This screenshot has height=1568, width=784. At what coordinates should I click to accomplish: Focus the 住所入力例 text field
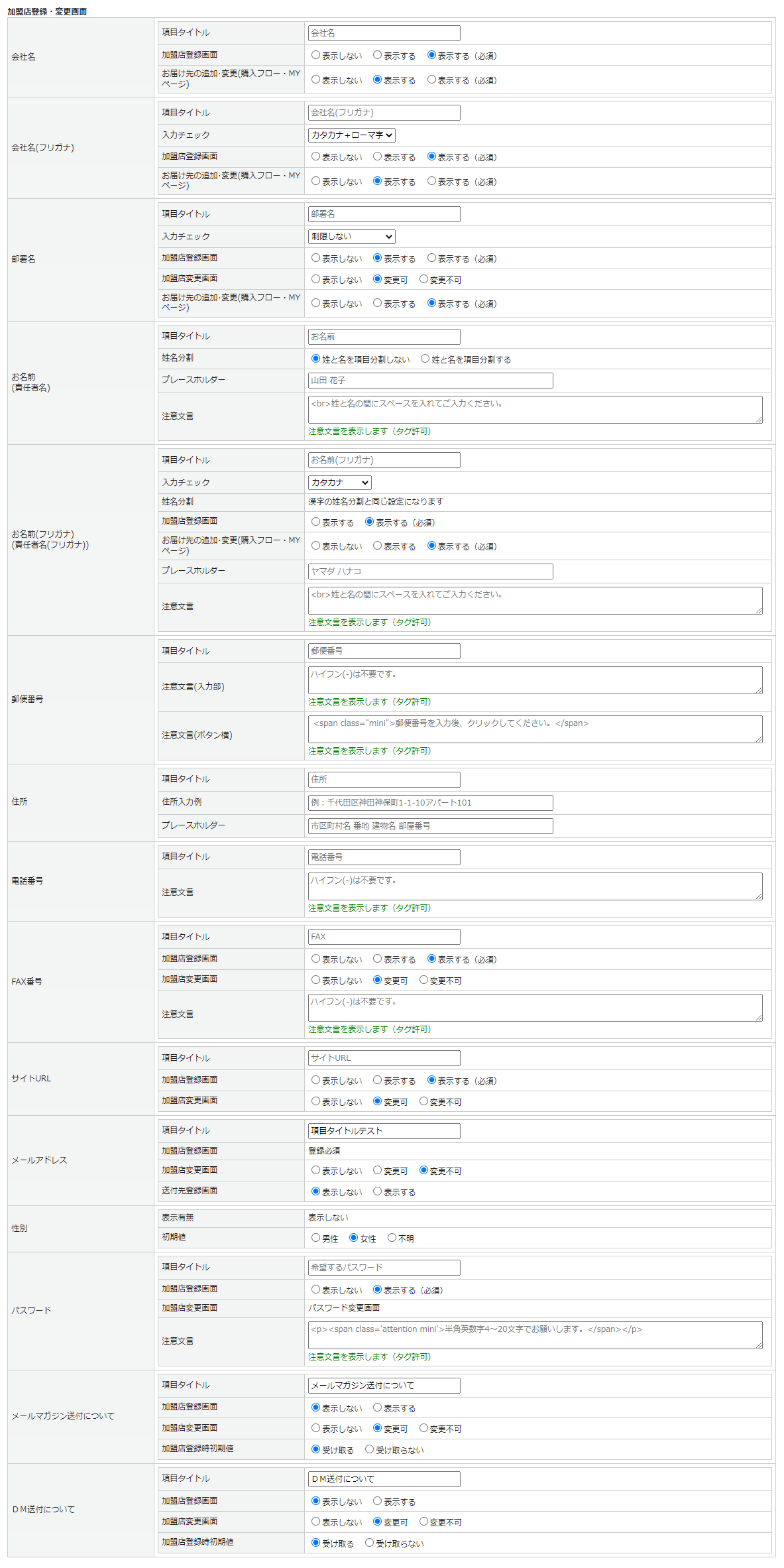430,803
